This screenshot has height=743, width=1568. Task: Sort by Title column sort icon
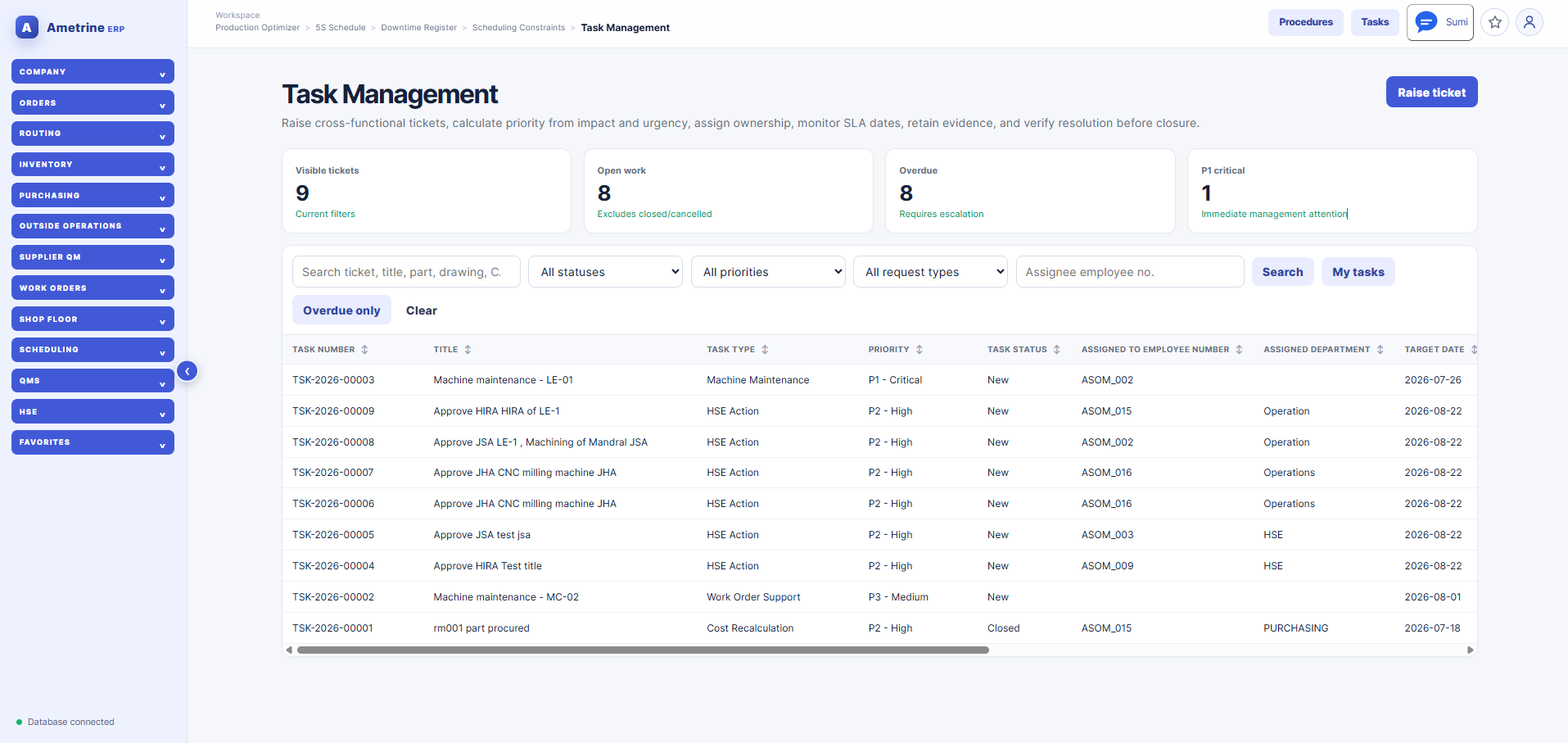[x=468, y=350]
